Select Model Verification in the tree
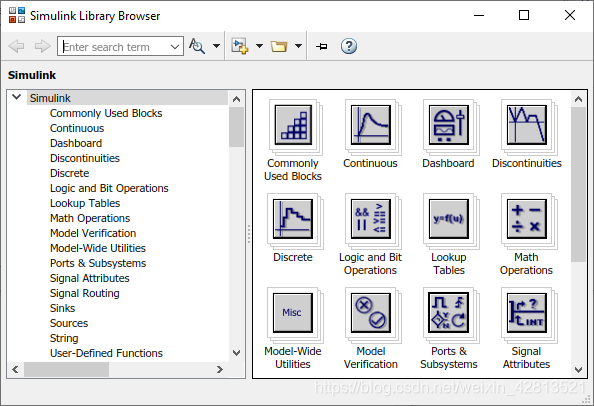The height and width of the screenshot is (406, 594). coord(93,233)
